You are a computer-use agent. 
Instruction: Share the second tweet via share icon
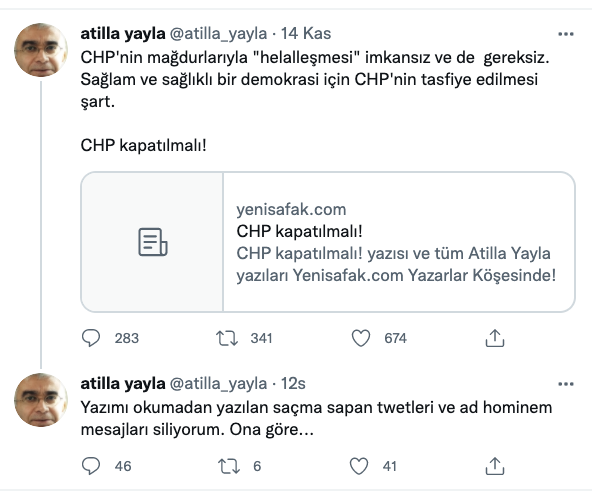click(x=495, y=466)
